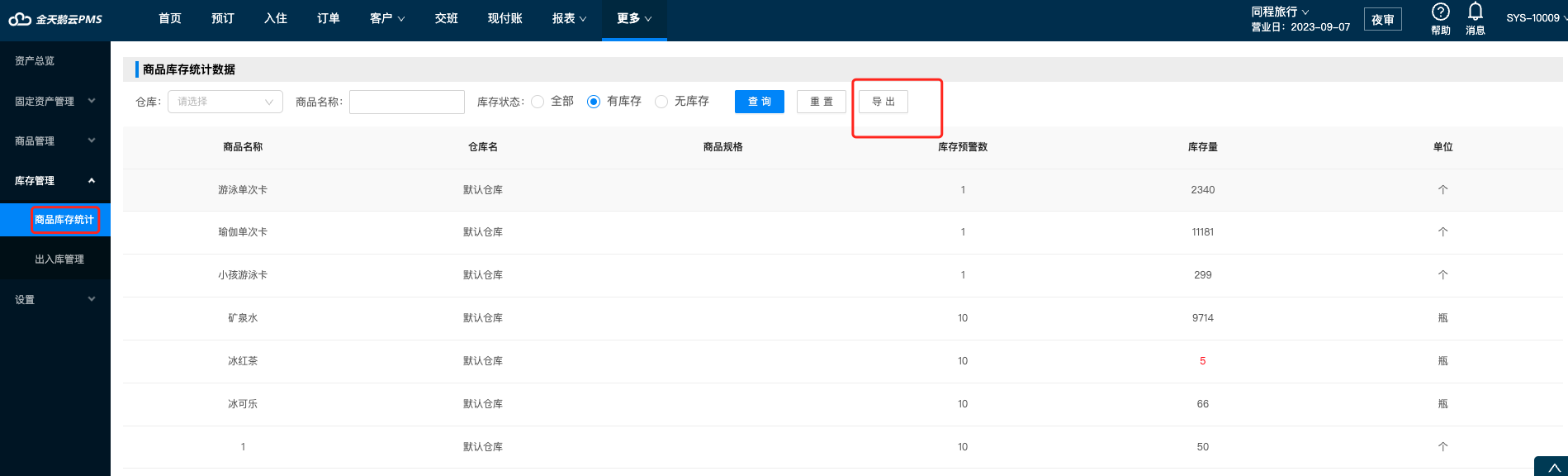Select the 全部 stock status radio
This screenshot has height=476, width=1568.
coord(538,102)
